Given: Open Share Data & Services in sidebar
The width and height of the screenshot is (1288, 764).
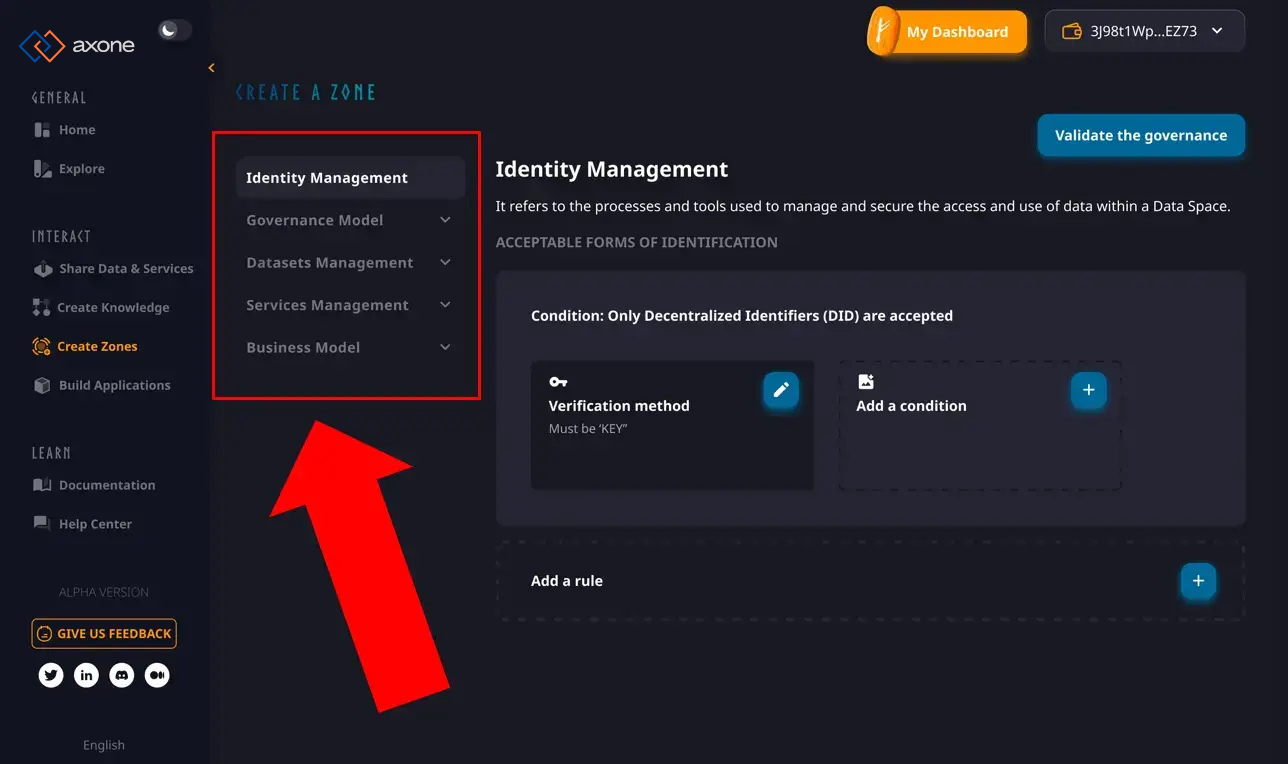Looking at the screenshot, I should 125,269.
